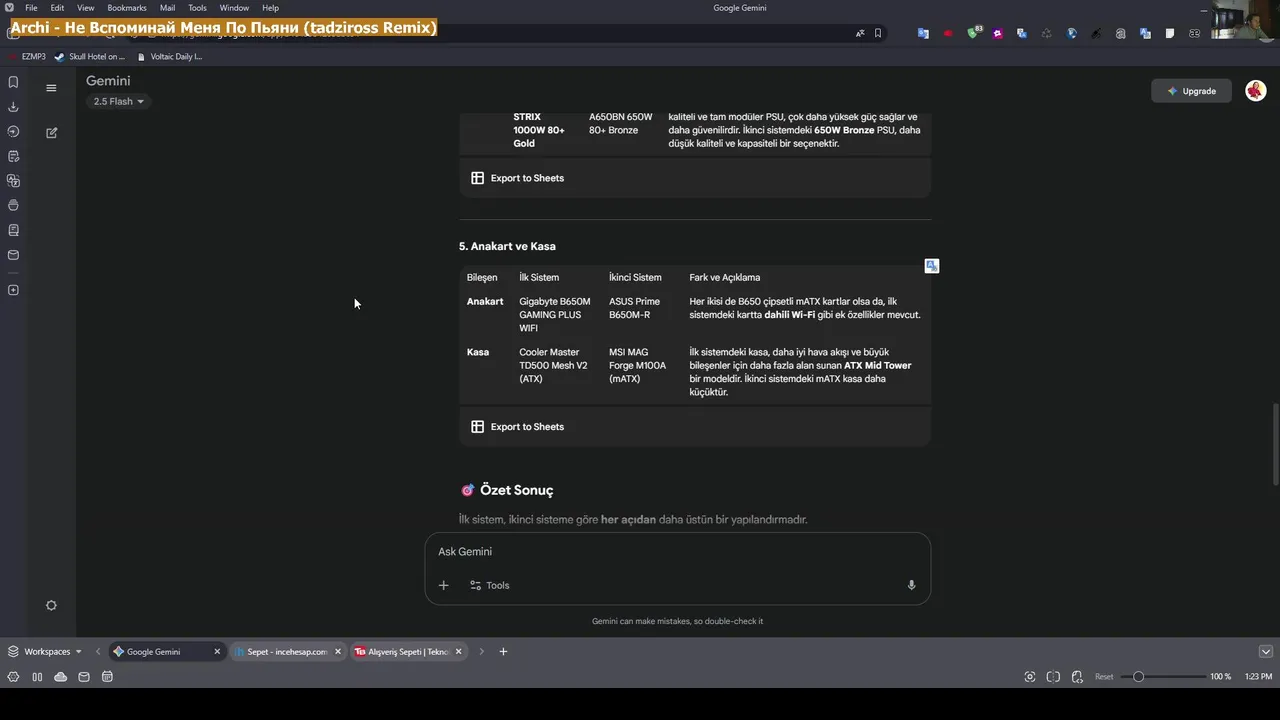Click the Reset zoom button
The image size is (1280, 720).
pyautogui.click(x=1104, y=677)
